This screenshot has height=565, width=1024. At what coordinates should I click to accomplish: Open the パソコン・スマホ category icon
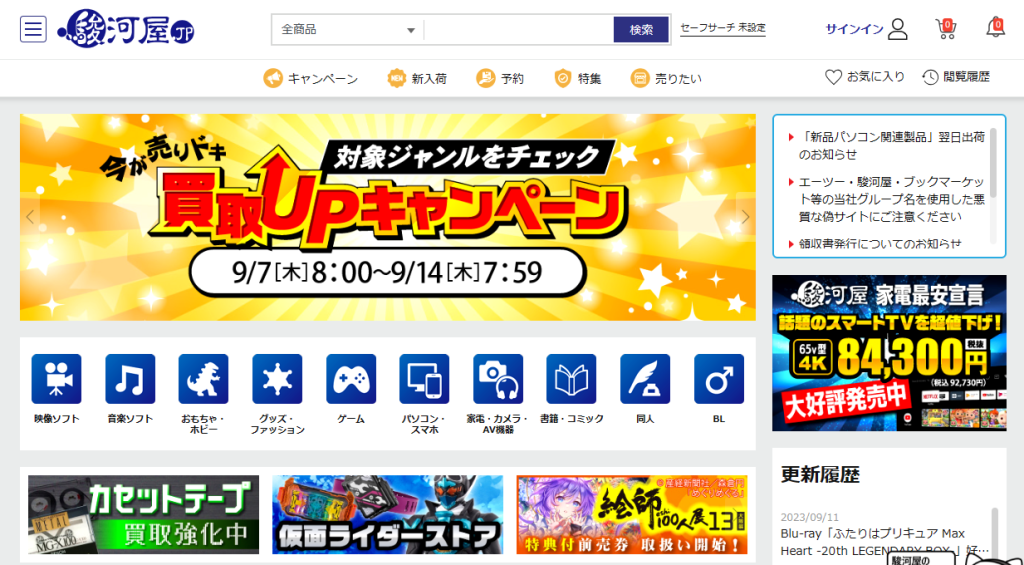pyautogui.click(x=424, y=379)
